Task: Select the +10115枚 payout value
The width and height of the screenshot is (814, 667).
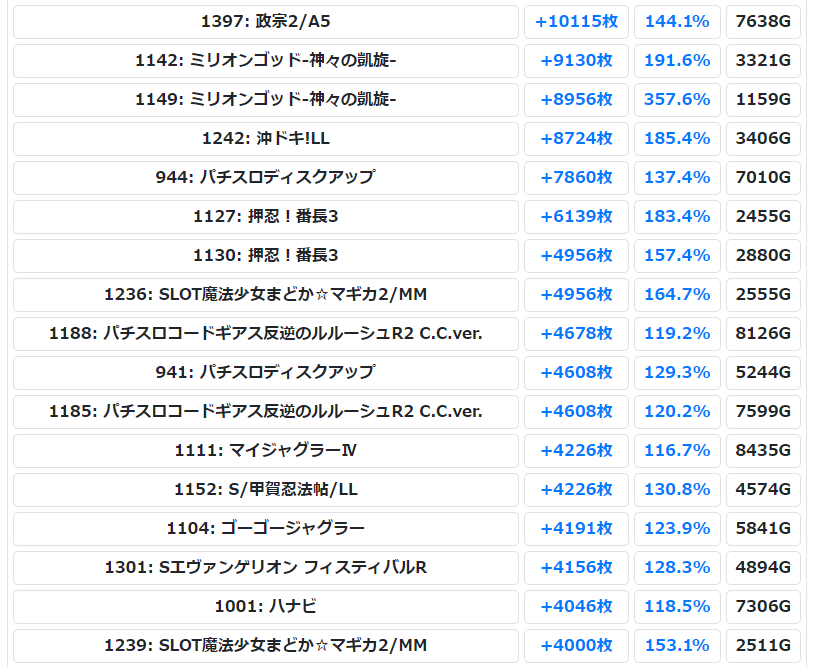Action: click(x=576, y=22)
